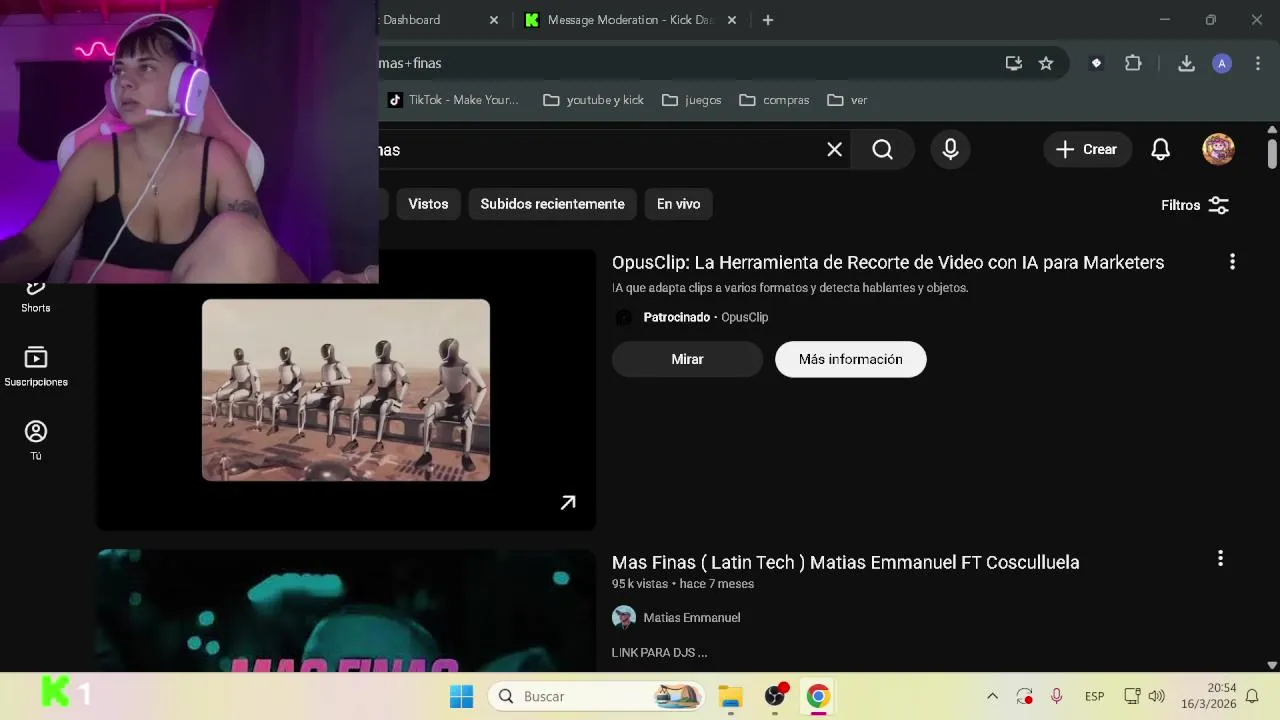Clear the YouTube search box with X
This screenshot has height=720, width=1280.
pyautogui.click(x=834, y=150)
